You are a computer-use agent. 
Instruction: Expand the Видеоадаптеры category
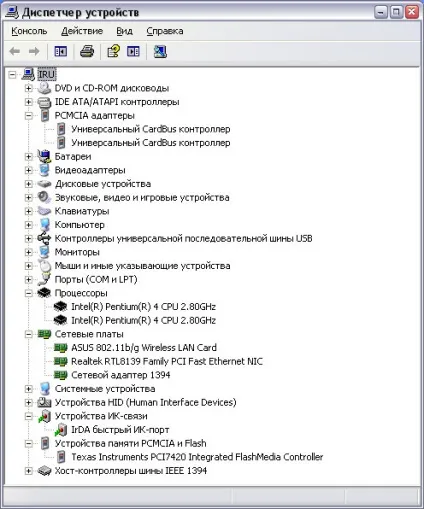(x=29, y=170)
